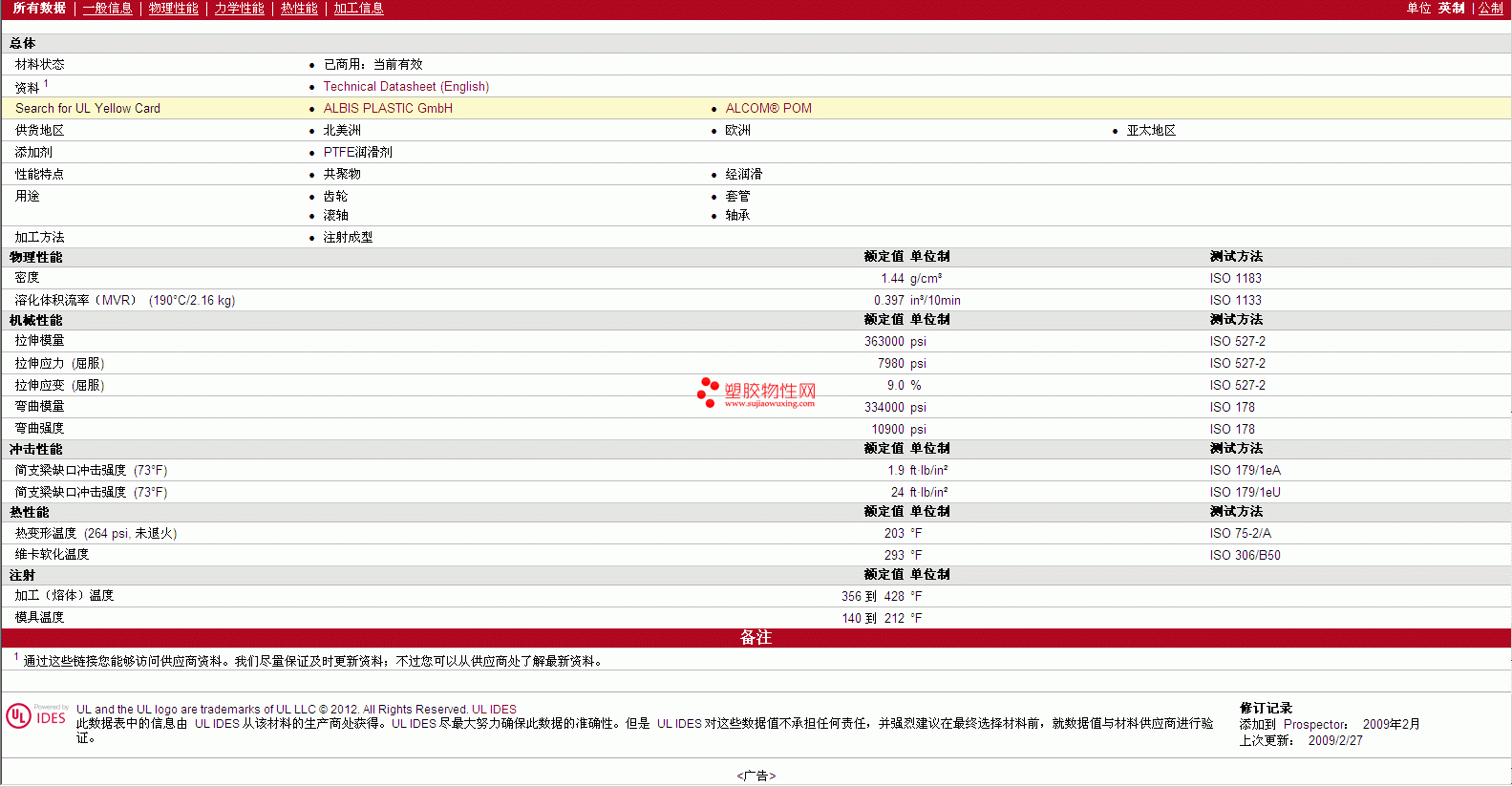Viewport: 1512px width, 787px height.
Task: Click the 注射成型 processing method
Action: 349,237
